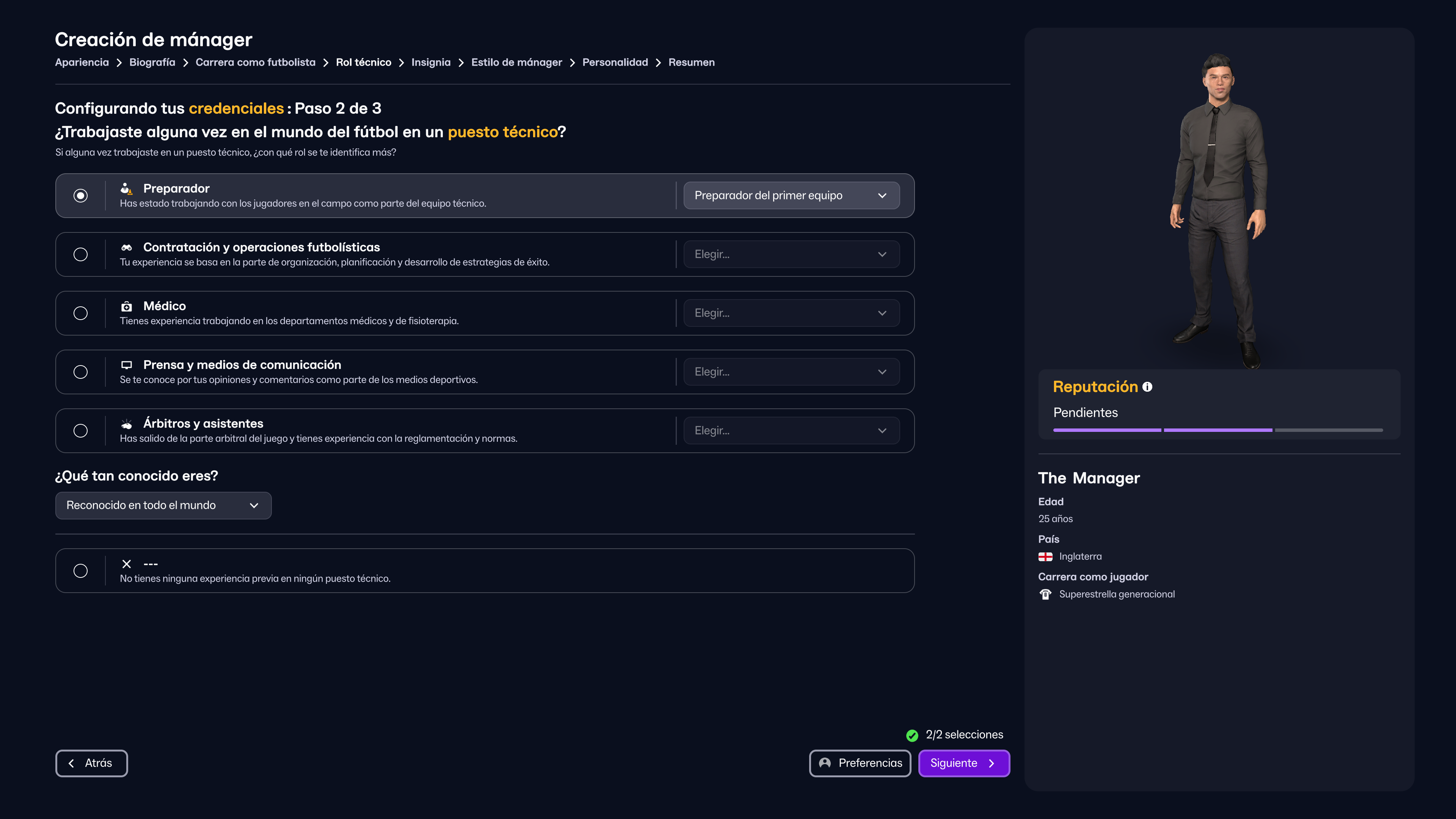Switch to the Biografía breadcrumb step
The image size is (1456, 819).
tap(152, 63)
